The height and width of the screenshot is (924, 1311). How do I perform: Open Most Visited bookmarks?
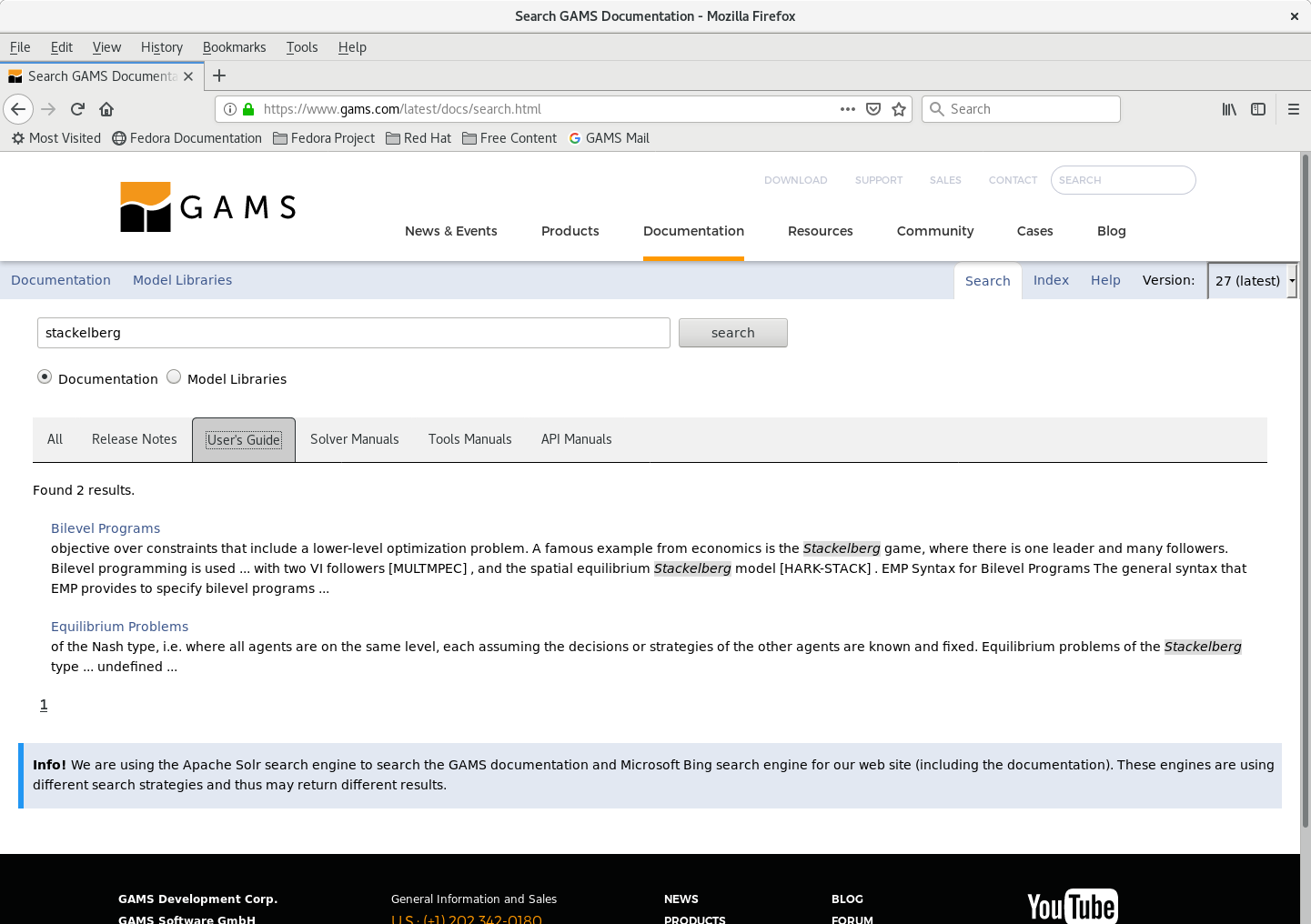56,138
